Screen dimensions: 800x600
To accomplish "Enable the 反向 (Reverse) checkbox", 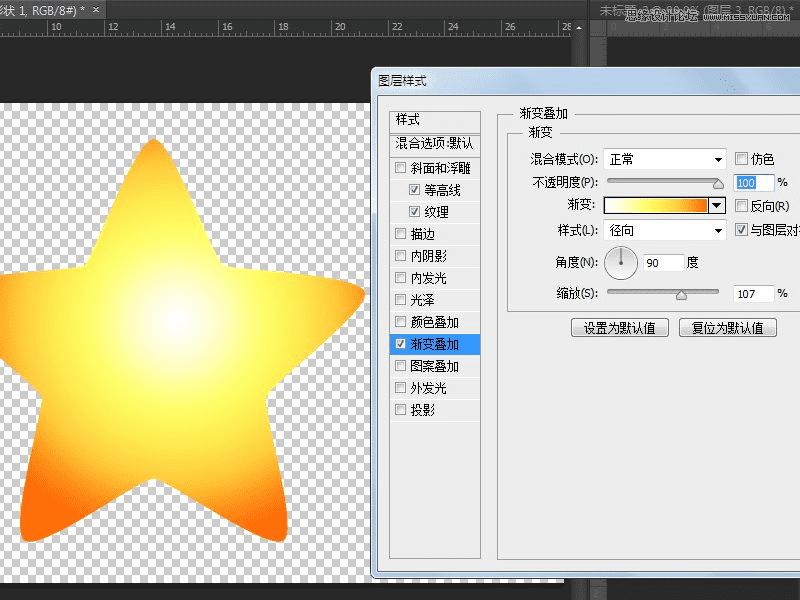I will click(x=741, y=206).
